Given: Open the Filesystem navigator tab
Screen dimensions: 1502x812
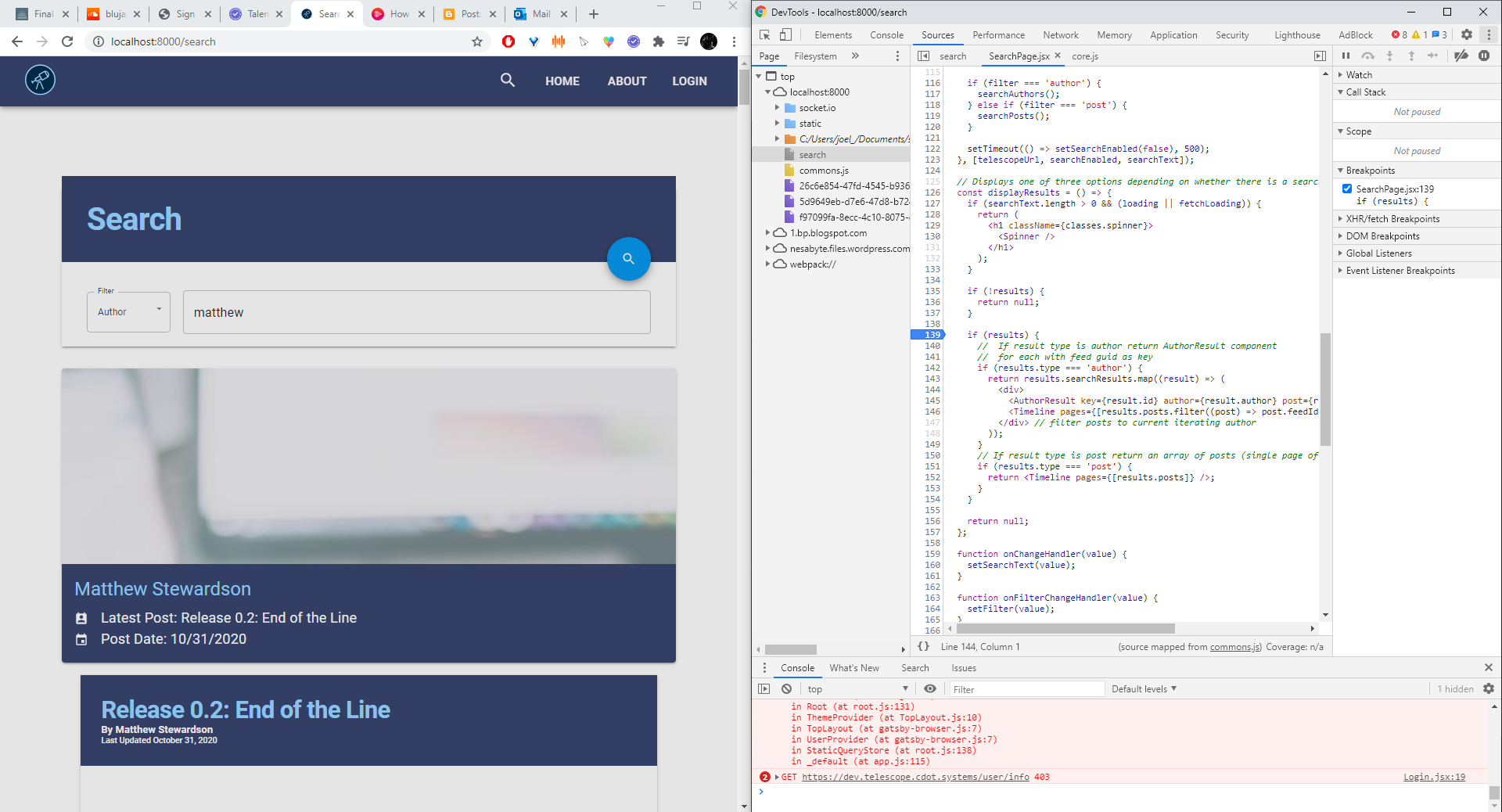Looking at the screenshot, I should (815, 56).
